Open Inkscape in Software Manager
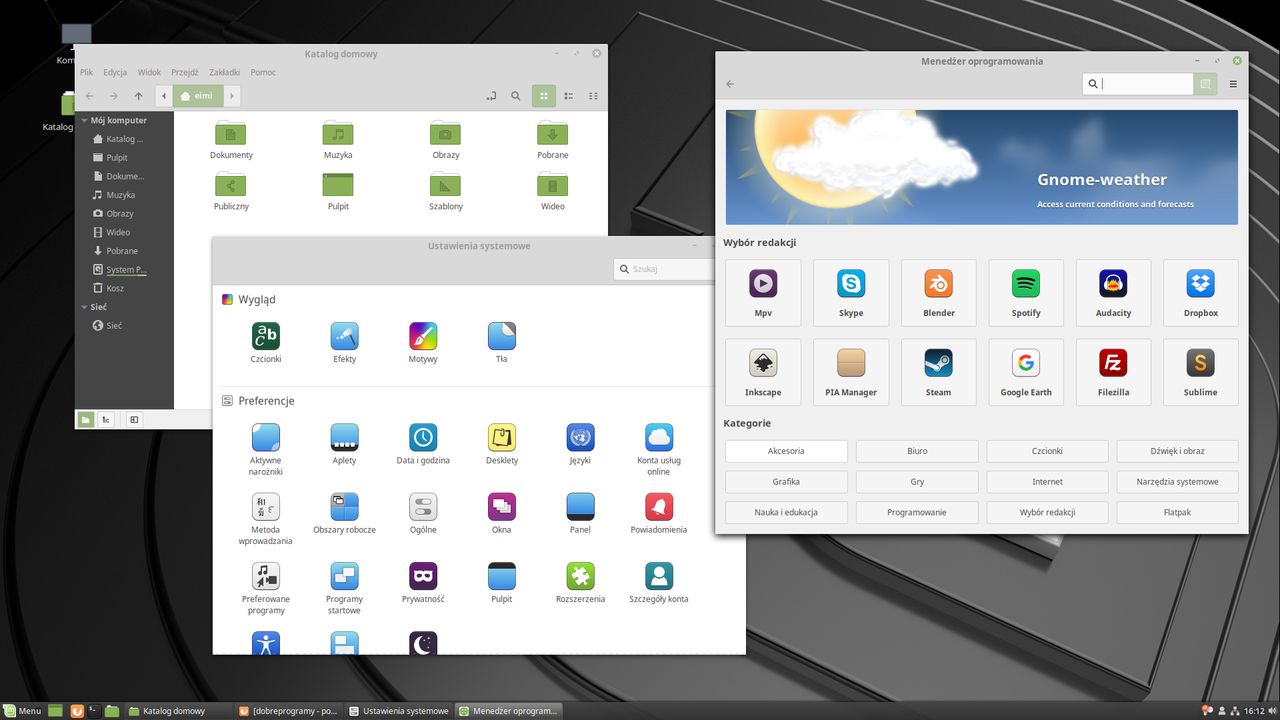Image resolution: width=1280 pixels, height=720 pixels. 763,372
